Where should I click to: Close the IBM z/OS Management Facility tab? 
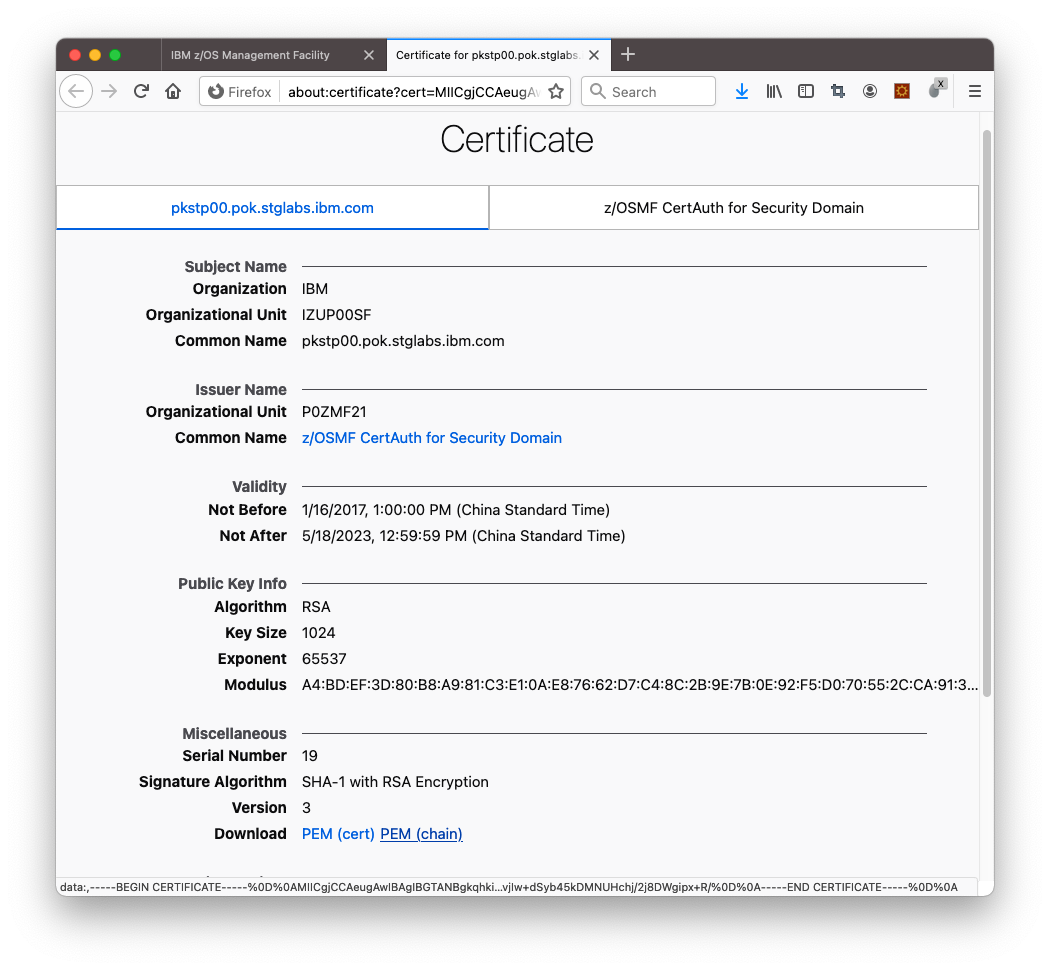369,55
